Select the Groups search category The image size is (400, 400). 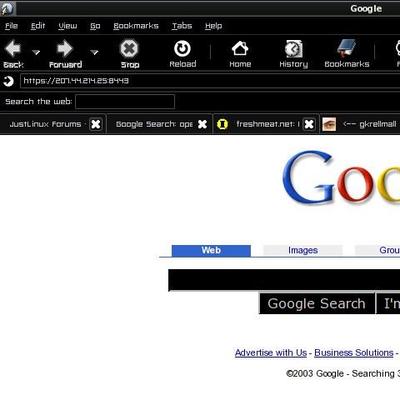tap(377, 250)
